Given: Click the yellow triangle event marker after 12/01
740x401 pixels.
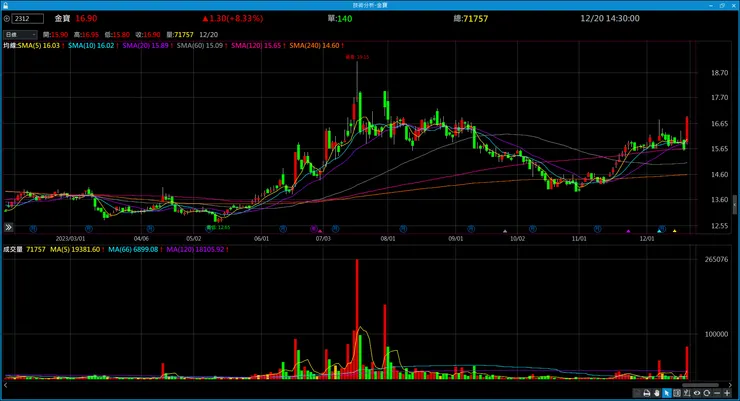Looking at the screenshot, I should (674, 231).
